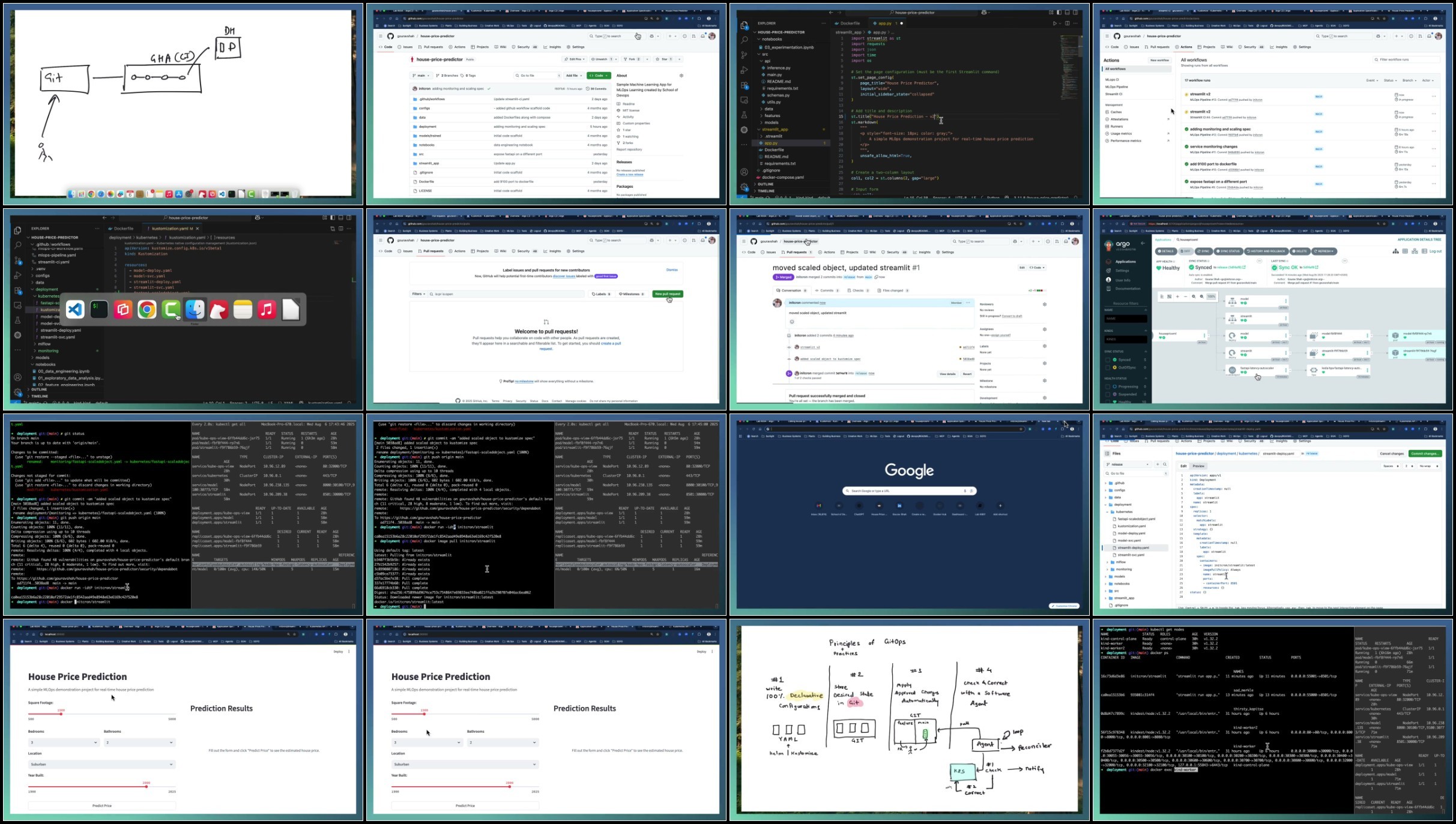Select the Terminal icon in app switcher
Viewport: 1456px width, 824px height.
point(99,310)
